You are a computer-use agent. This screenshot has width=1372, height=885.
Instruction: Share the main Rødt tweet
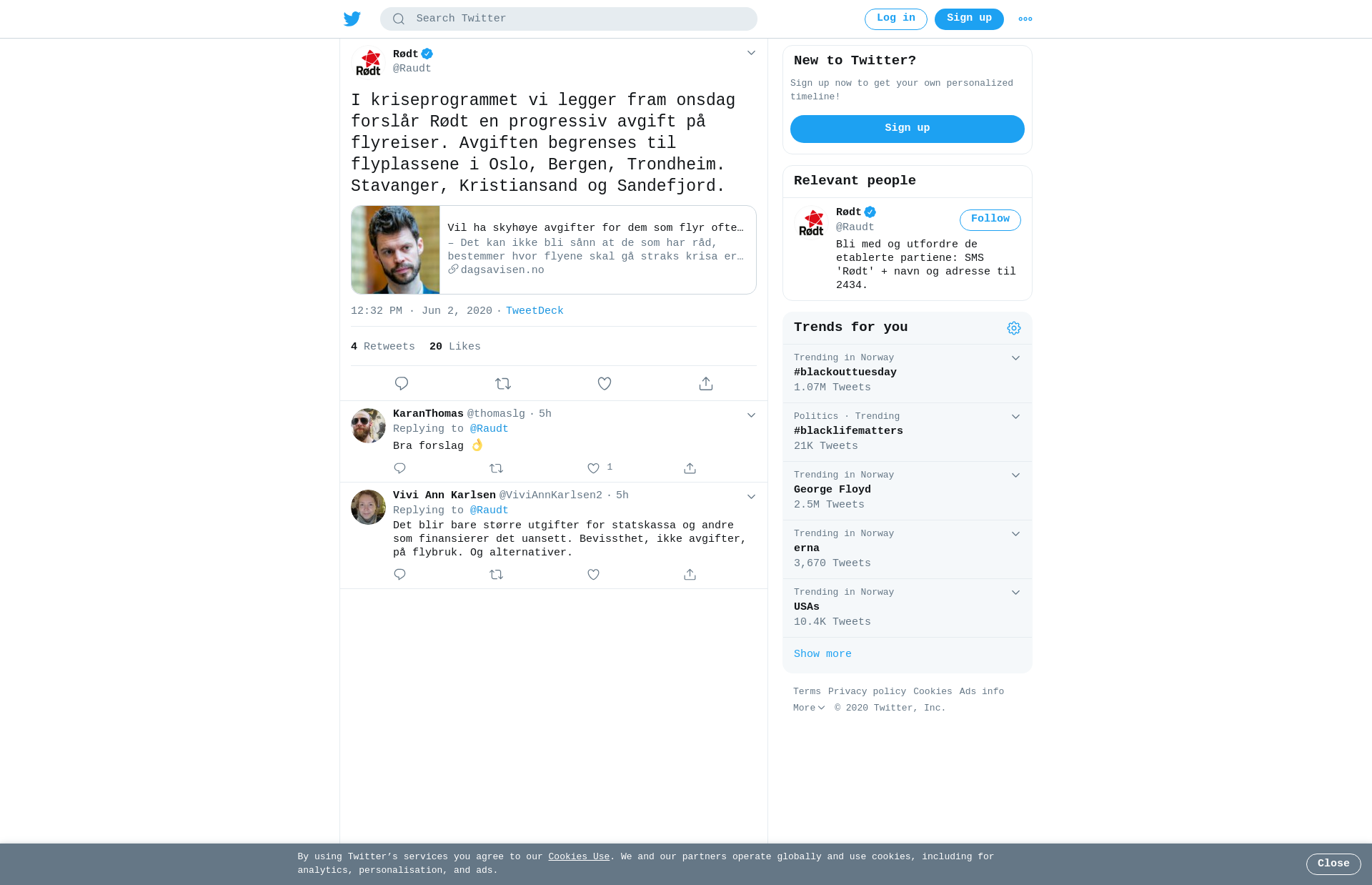[x=706, y=384]
